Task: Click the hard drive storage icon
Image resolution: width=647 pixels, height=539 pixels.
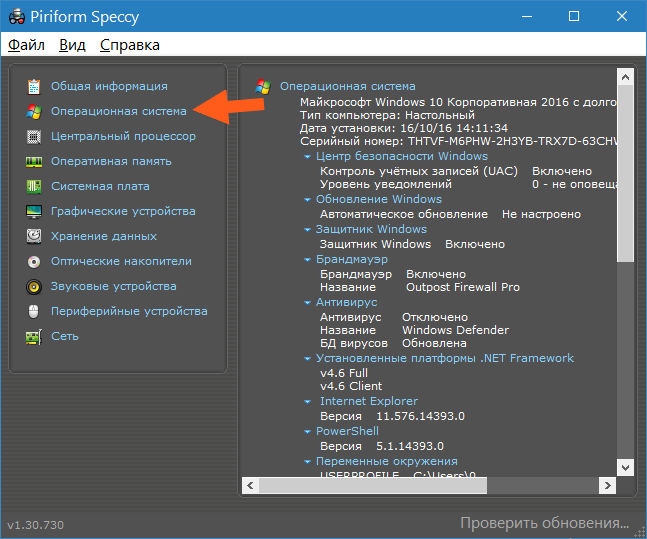Action: [x=34, y=236]
